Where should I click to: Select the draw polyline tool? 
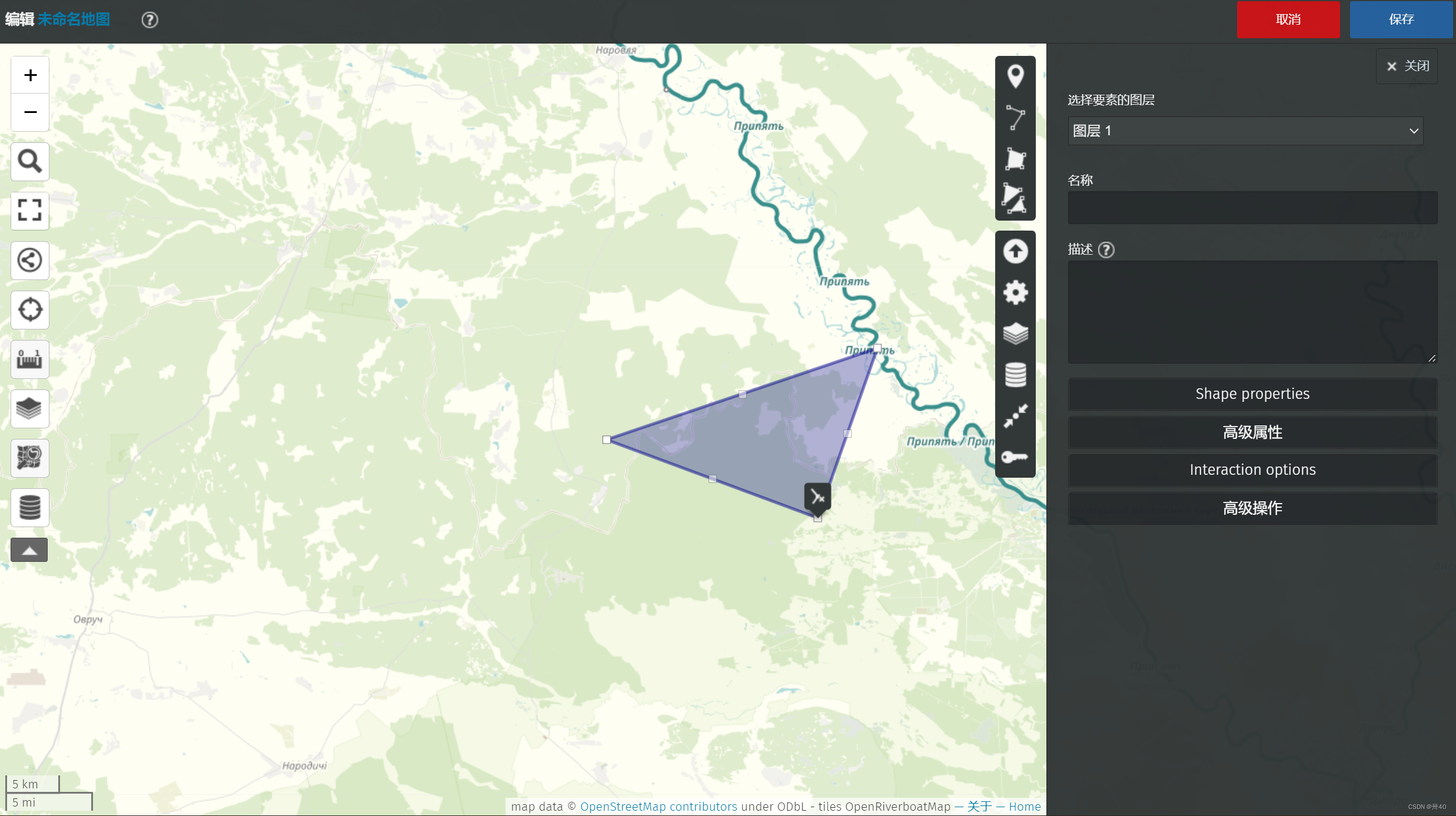1015,118
